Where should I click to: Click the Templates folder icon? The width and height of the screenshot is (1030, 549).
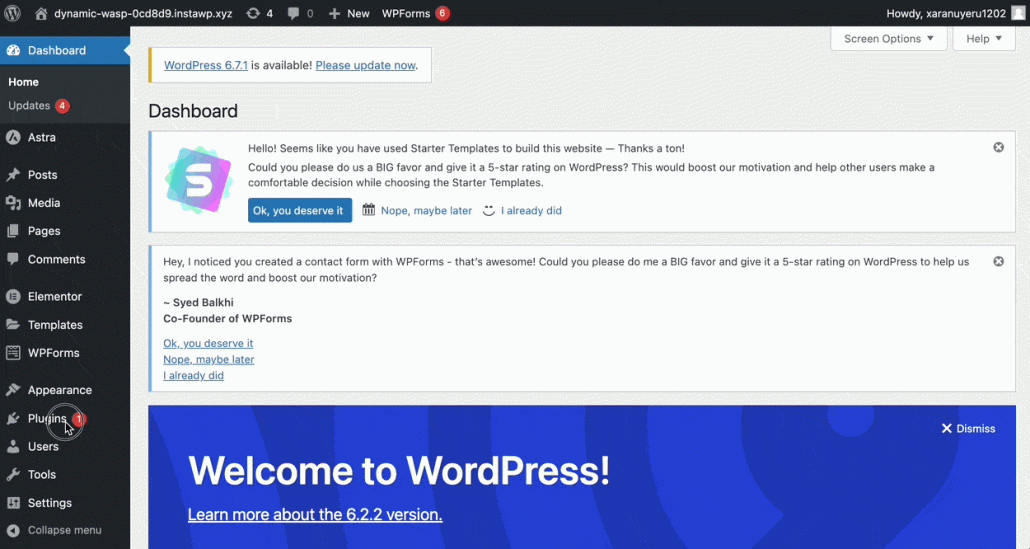13,324
